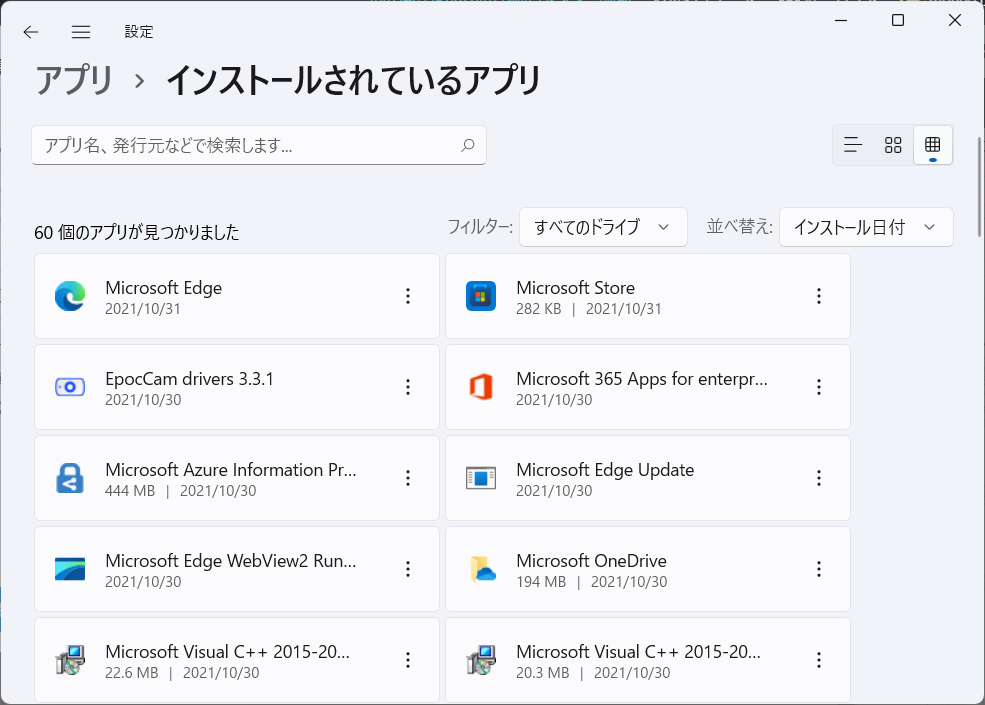Open the すべてのドライブ filter dropdown

pos(603,227)
